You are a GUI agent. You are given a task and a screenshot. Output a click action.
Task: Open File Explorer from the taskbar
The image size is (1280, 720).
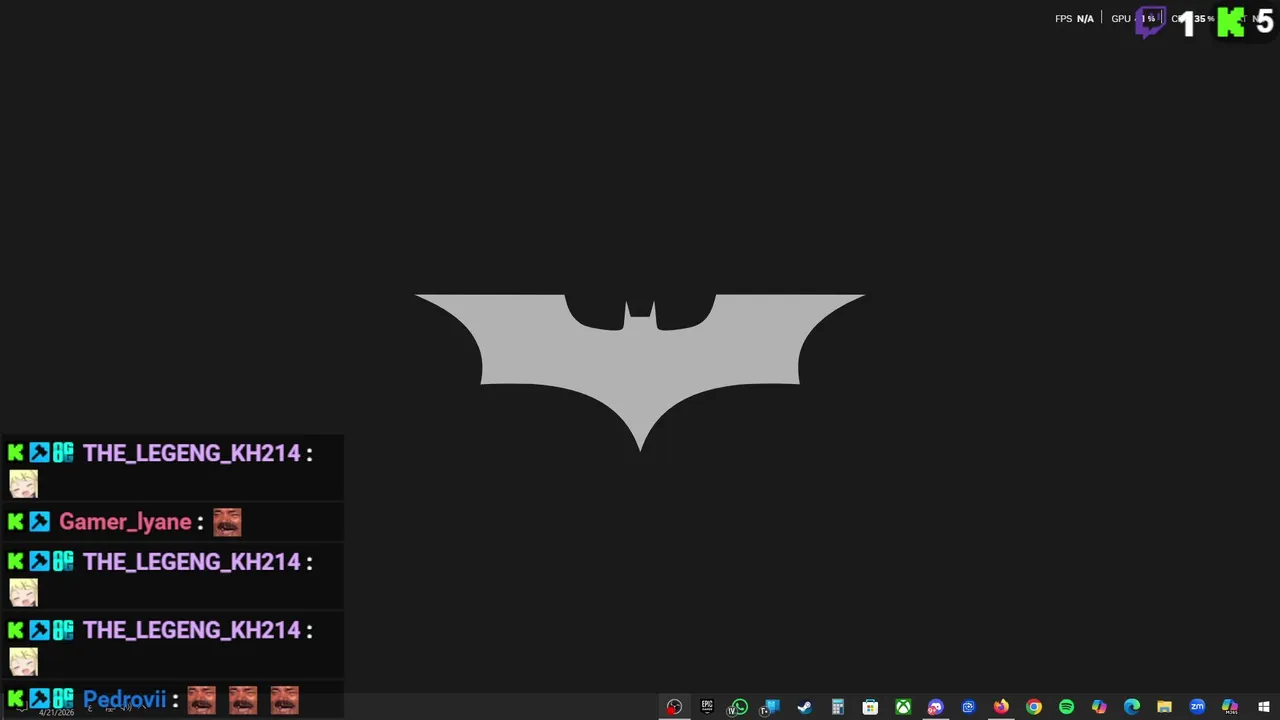[1164, 707]
